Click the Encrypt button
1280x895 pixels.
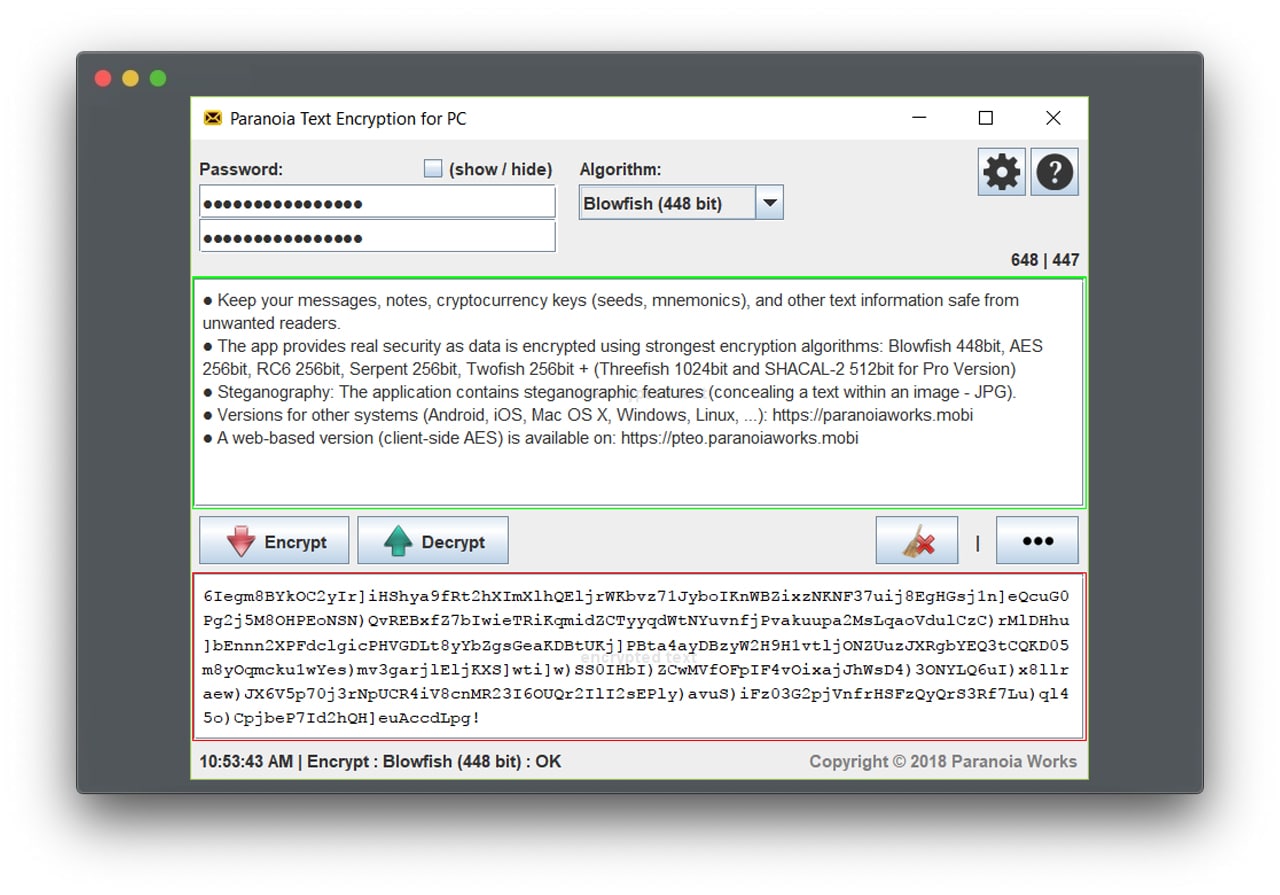click(x=274, y=541)
